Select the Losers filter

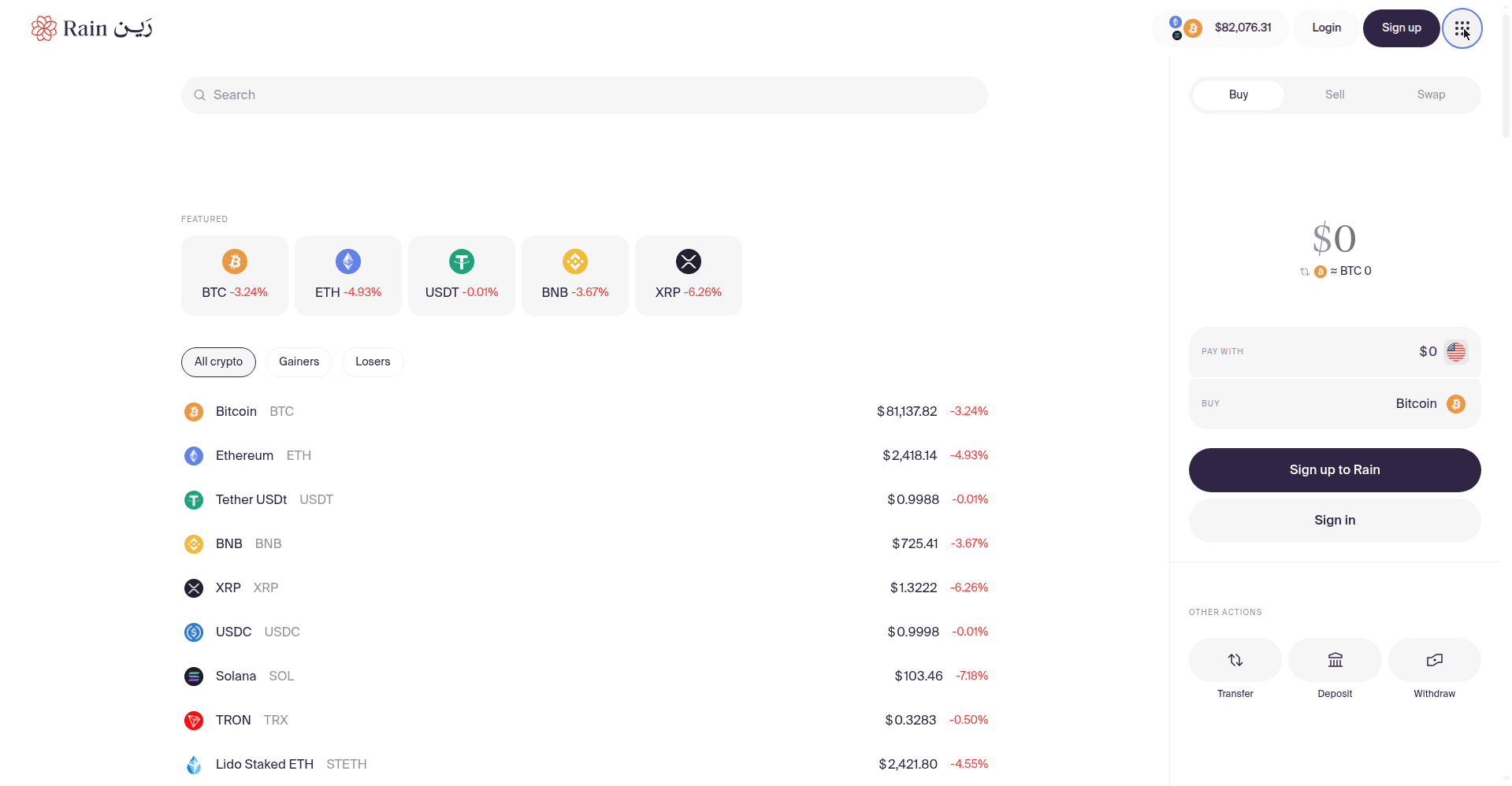[373, 362]
